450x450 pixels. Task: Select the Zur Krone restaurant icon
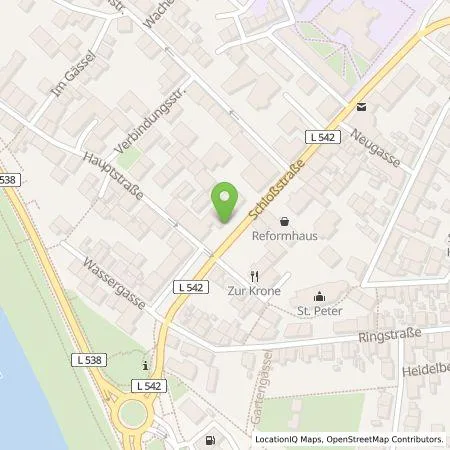255,276
